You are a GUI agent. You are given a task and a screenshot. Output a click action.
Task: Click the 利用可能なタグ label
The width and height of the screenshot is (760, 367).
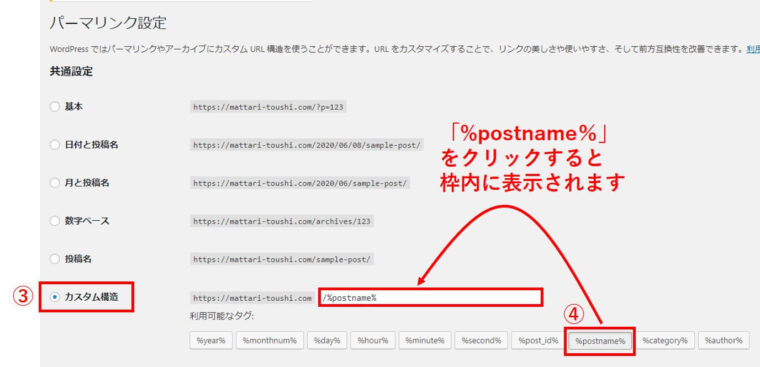pos(222,317)
